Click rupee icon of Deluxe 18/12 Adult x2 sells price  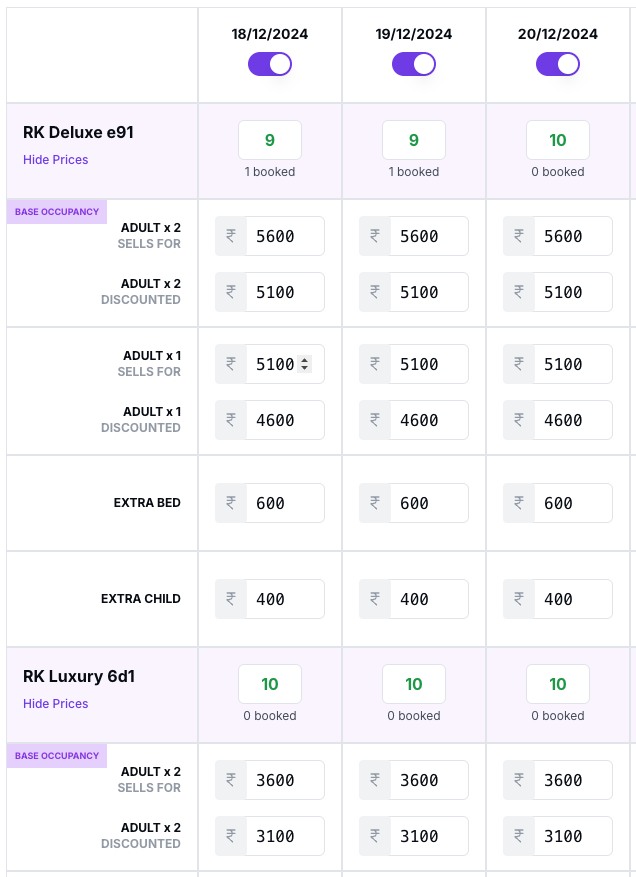point(231,236)
